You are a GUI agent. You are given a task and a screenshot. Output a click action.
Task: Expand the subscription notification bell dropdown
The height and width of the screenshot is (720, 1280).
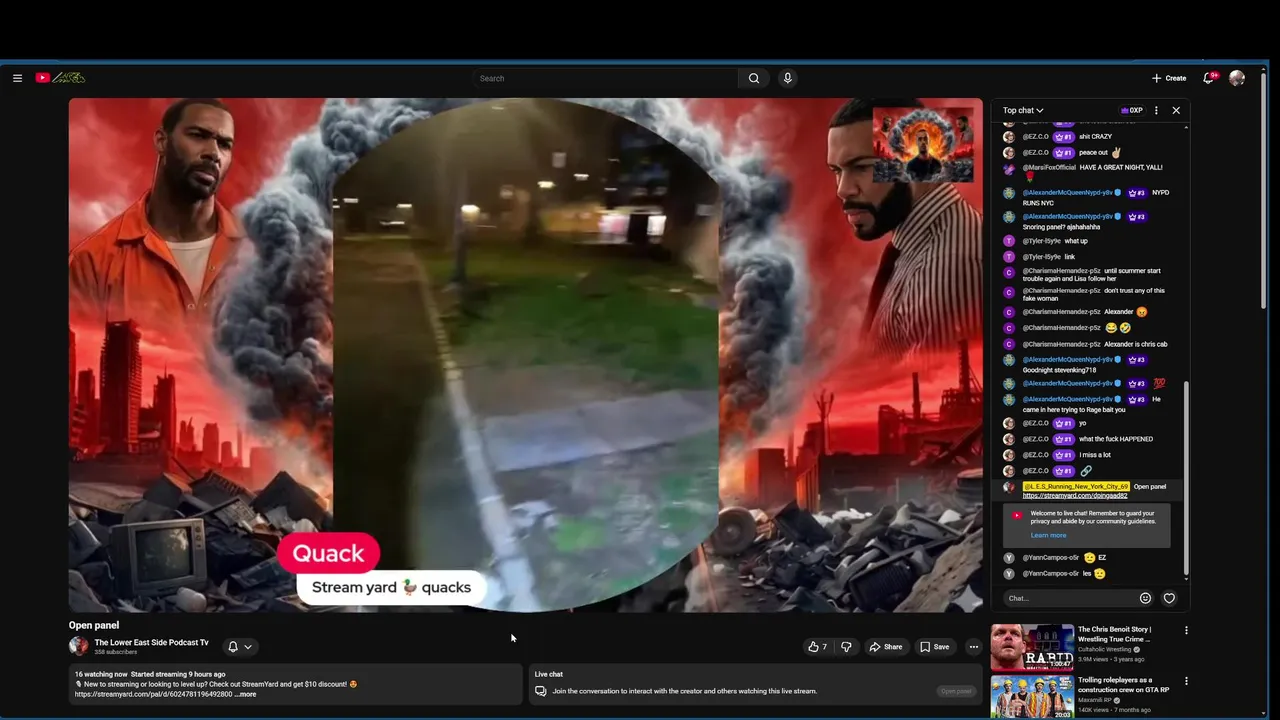click(x=239, y=647)
